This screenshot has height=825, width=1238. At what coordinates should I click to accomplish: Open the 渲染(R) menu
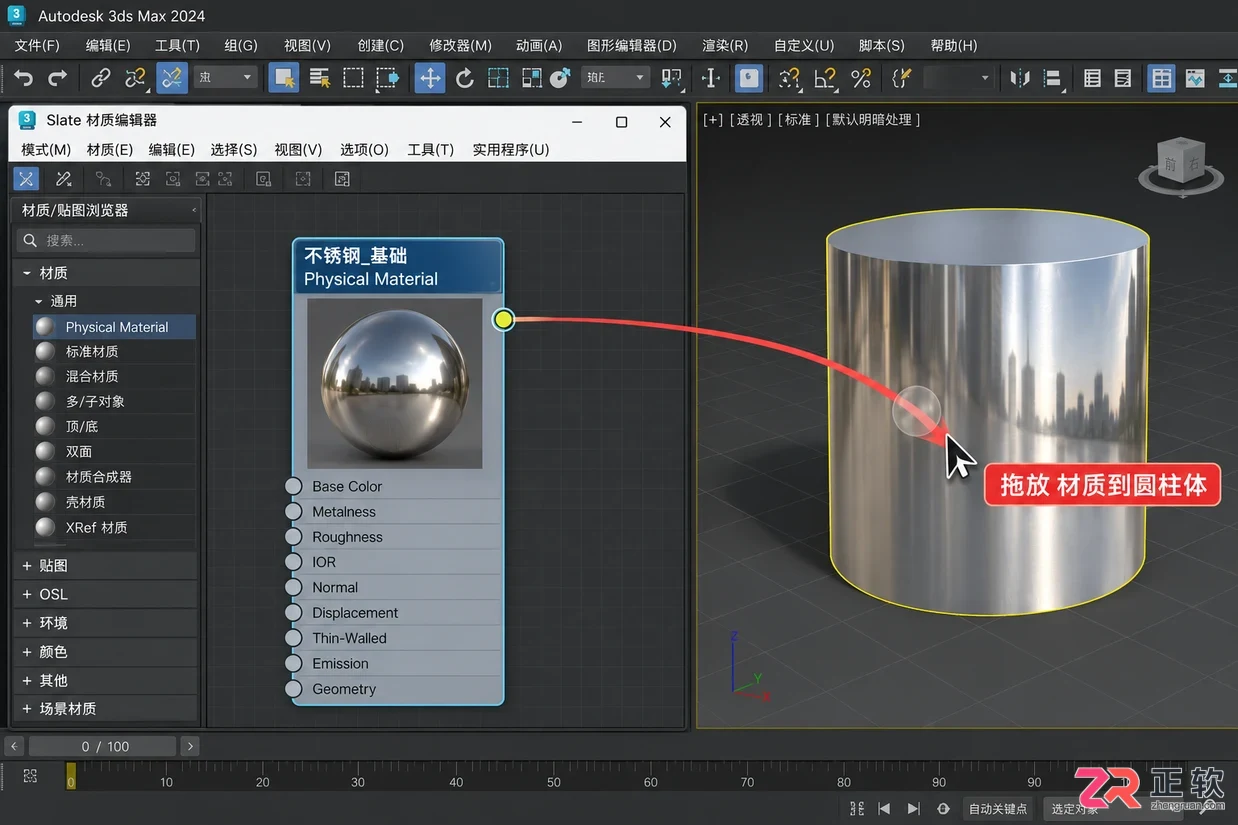pyautogui.click(x=725, y=45)
